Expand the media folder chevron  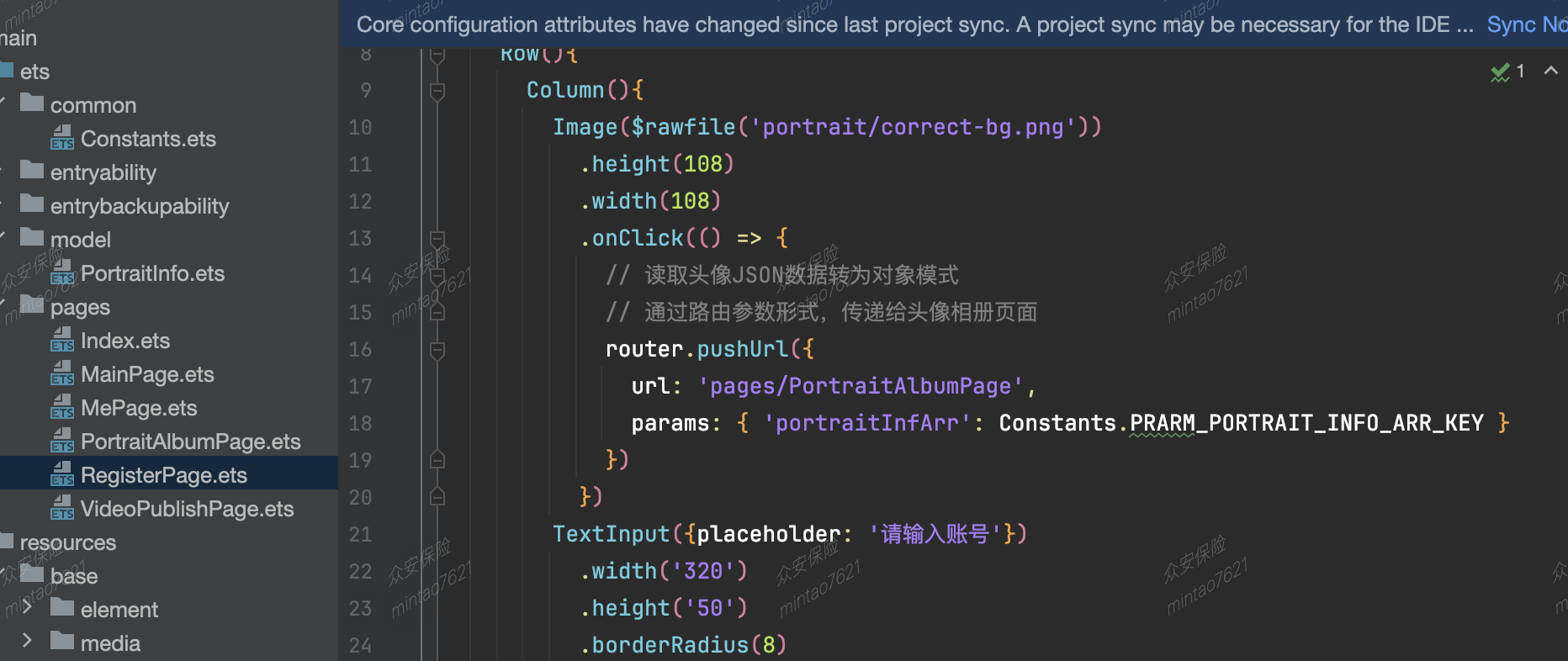[x=27, y=641]
